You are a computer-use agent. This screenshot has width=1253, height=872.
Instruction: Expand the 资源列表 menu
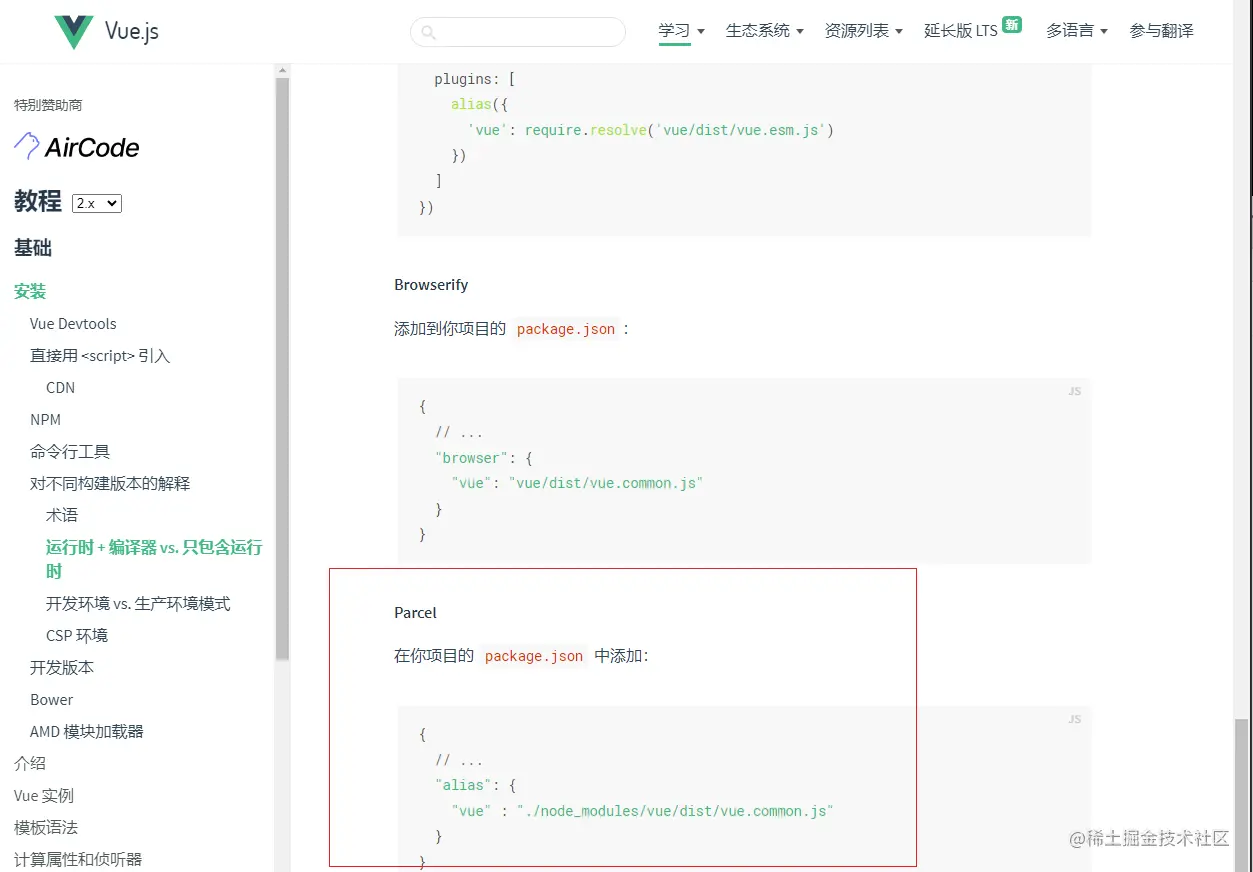pos(863,31)
